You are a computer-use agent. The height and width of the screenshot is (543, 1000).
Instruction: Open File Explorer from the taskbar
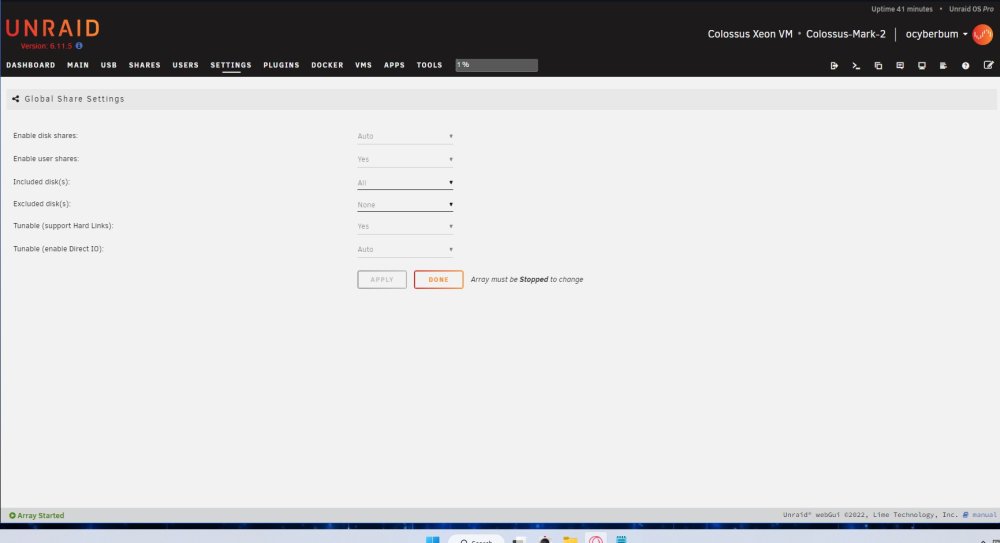(x=570, y=540)
